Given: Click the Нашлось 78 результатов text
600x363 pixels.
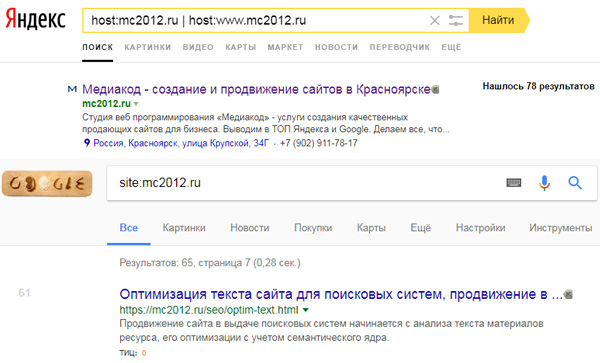Looking at the screenshot, I should (538, 86).
